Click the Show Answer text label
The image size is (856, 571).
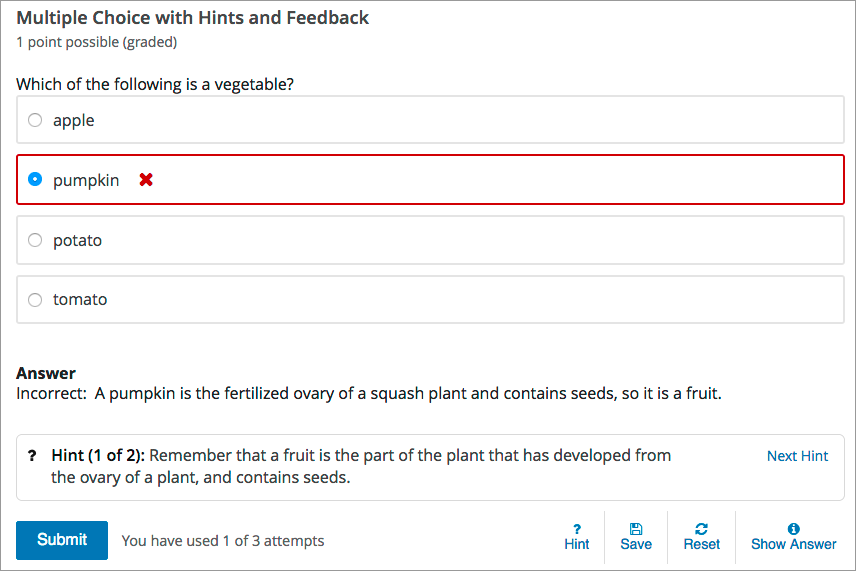(x=794, y=545)
